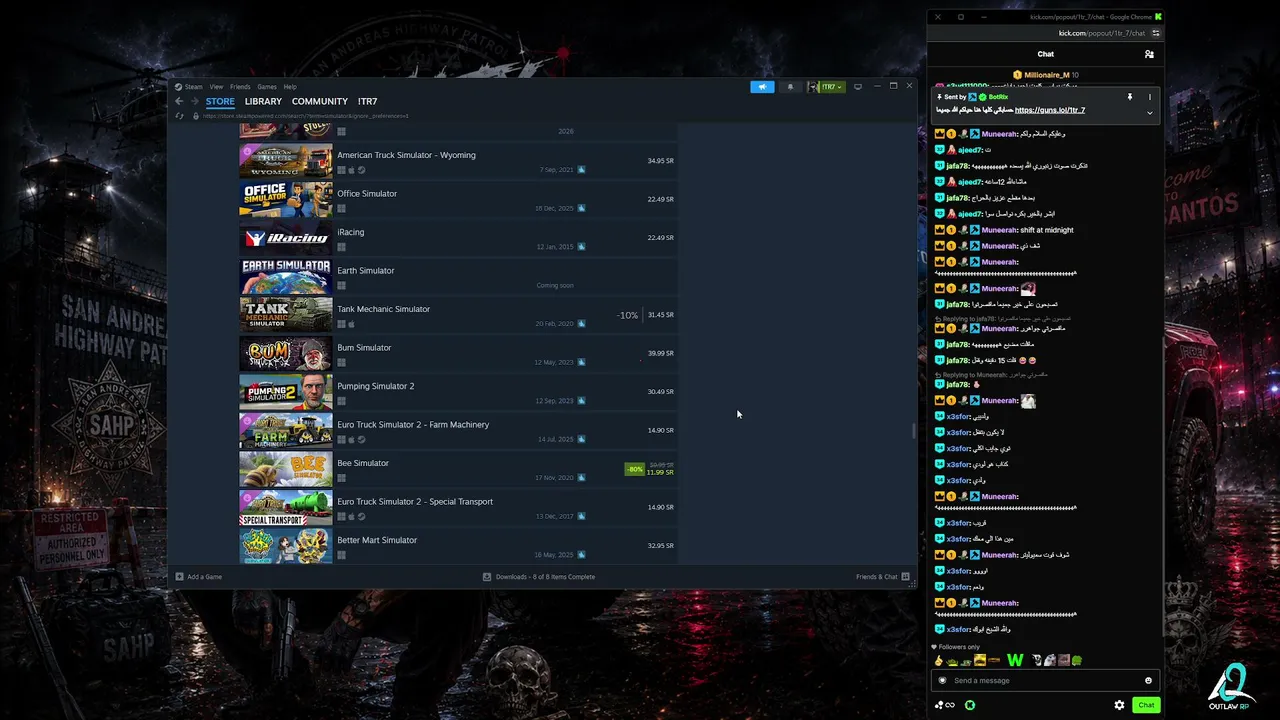Image resolution: width=1280 pixels, height=720 pixels.
Task: Open the Earth Simulator listing
Action: (457, 276)
